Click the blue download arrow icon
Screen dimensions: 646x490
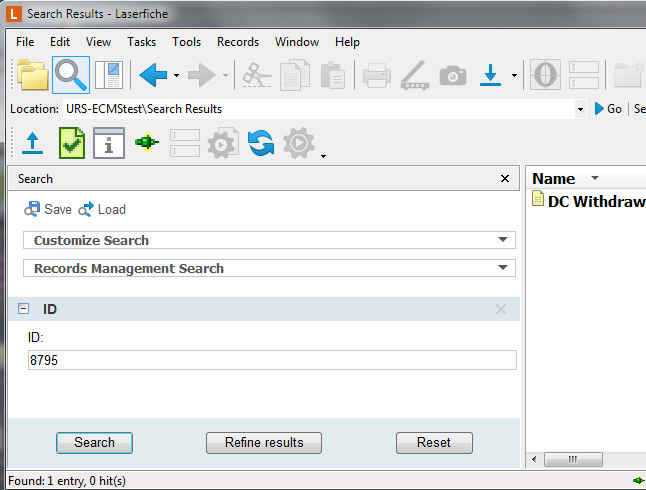[490, 75]
